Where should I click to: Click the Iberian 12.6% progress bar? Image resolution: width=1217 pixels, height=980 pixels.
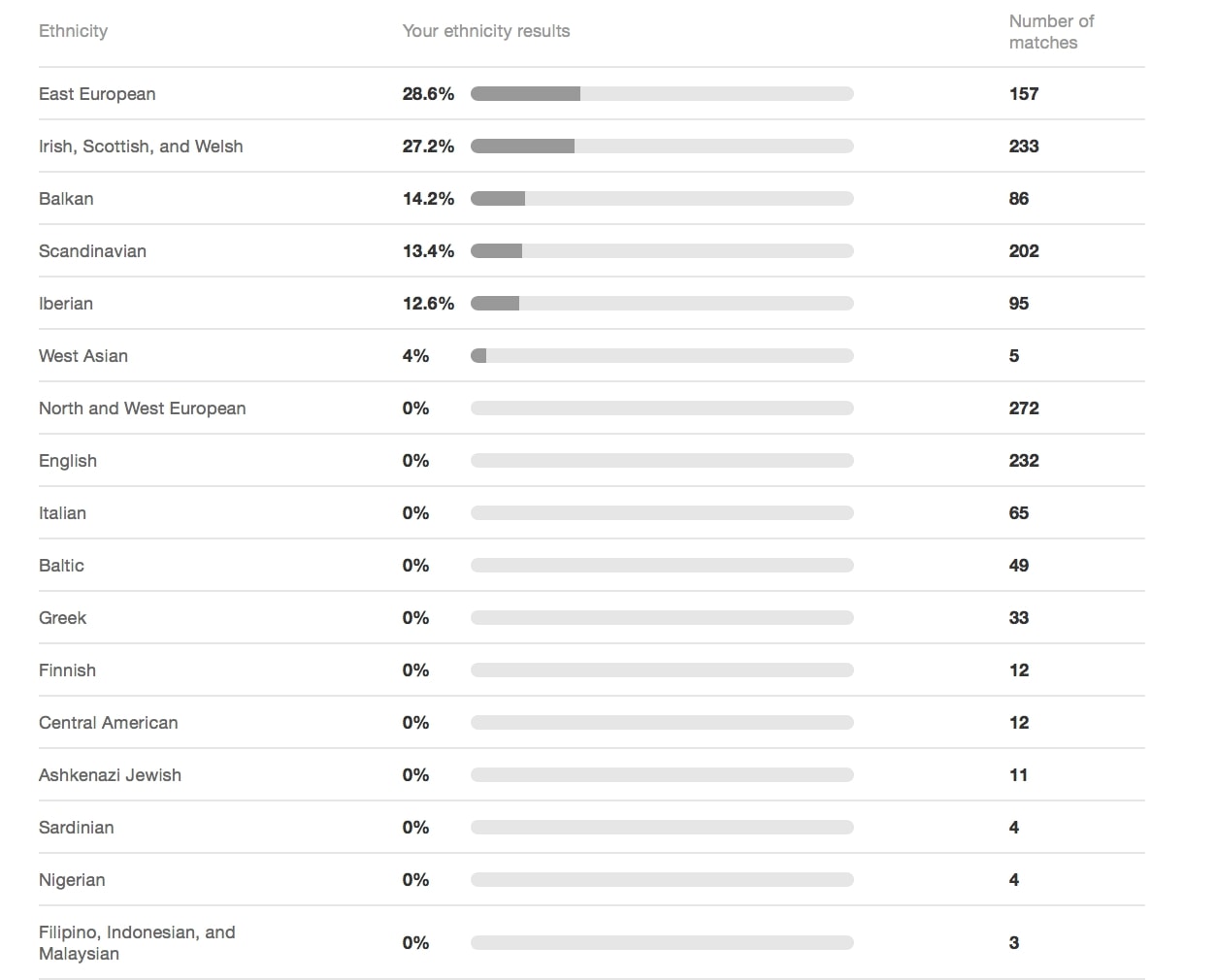pos(661,304)
